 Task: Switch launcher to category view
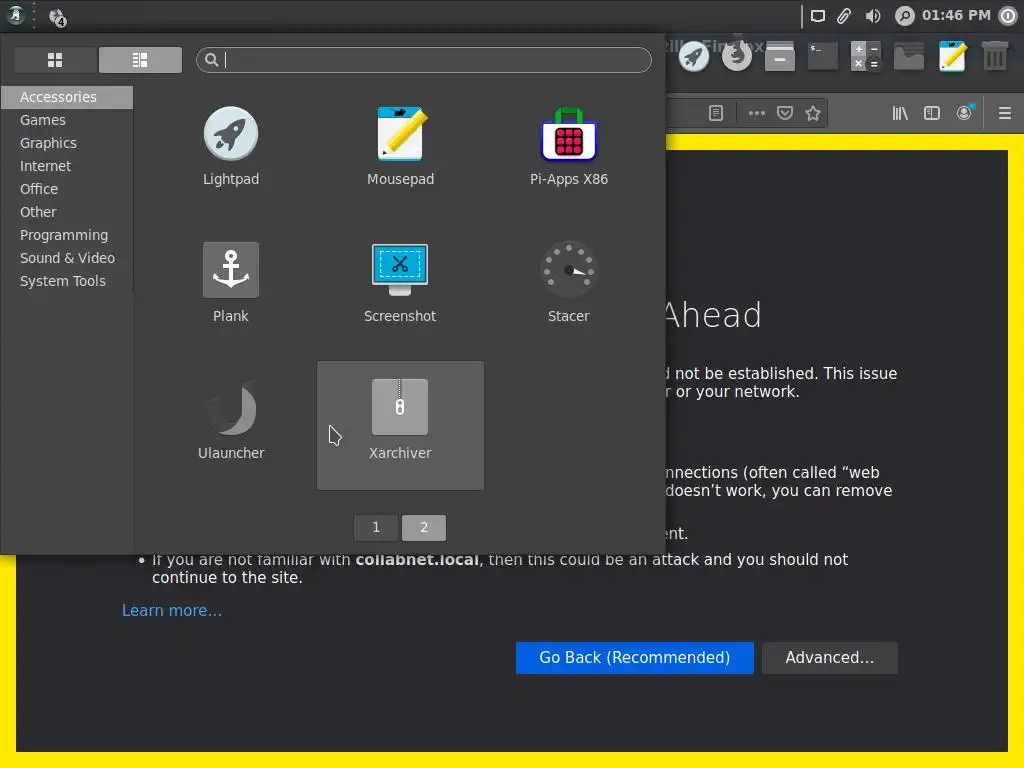pyautogui.click(x=140, y=60)
